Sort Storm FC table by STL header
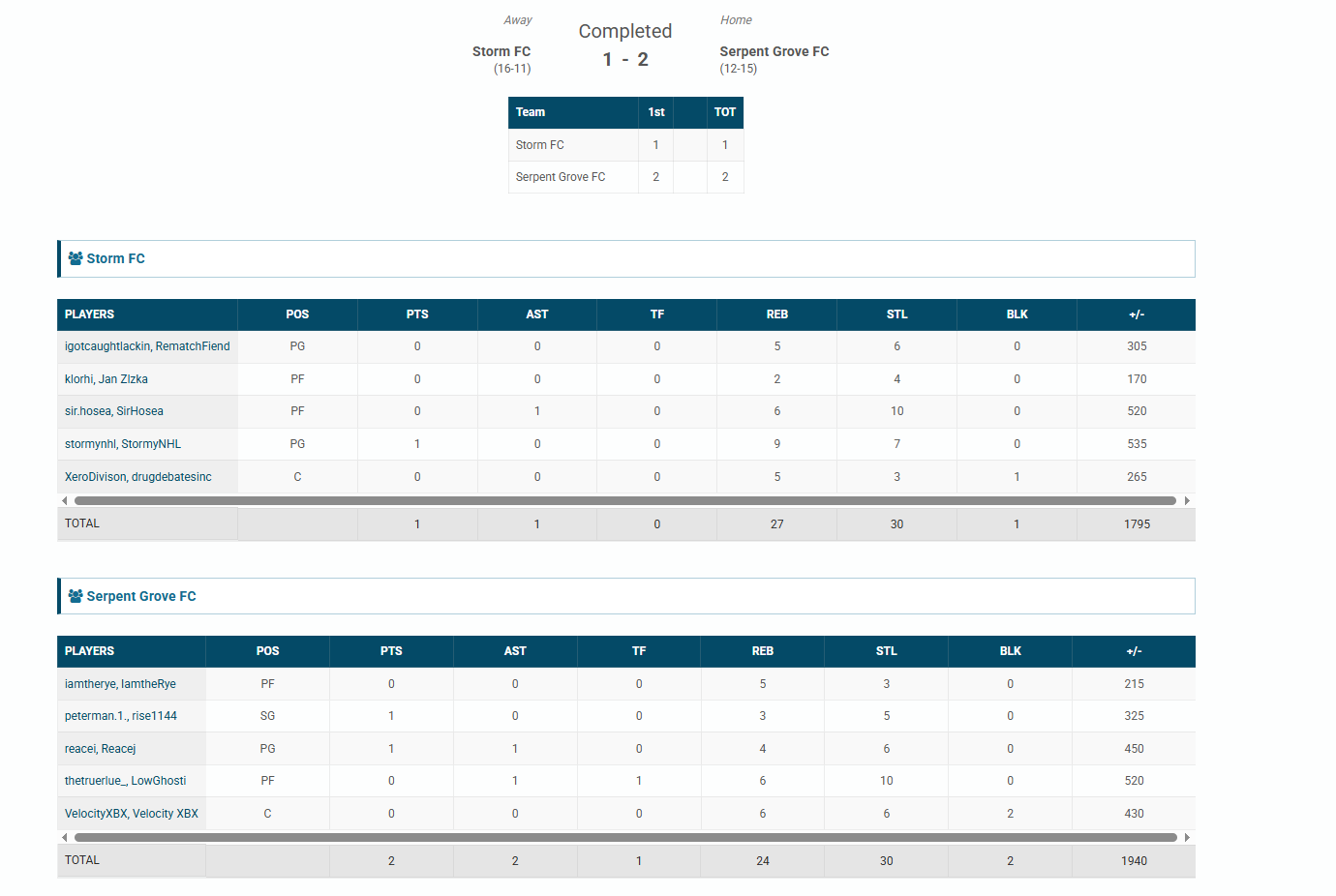Image resolution: width=1336 pixels, height=896 pixels. point(896,314)
